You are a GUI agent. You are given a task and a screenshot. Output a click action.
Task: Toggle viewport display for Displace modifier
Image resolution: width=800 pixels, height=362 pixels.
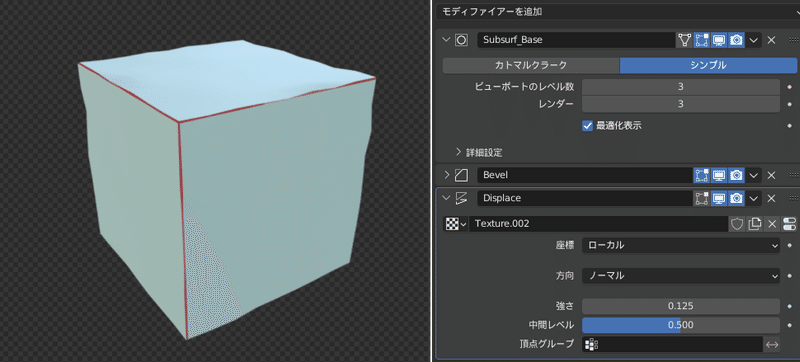pyautogui.click(x=719, y=198)
